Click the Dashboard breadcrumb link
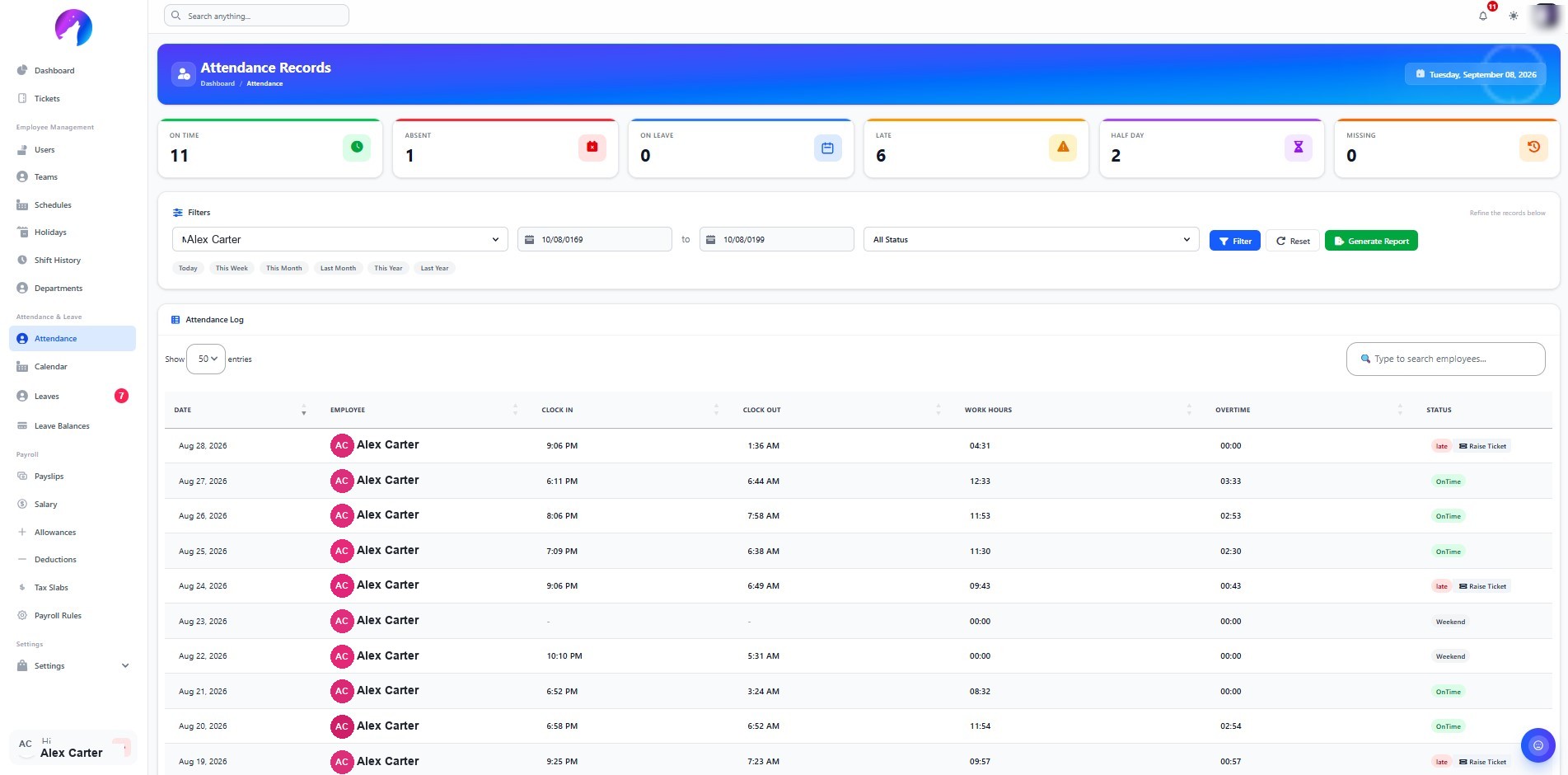The image size is (1568, 775). [218, 83]
